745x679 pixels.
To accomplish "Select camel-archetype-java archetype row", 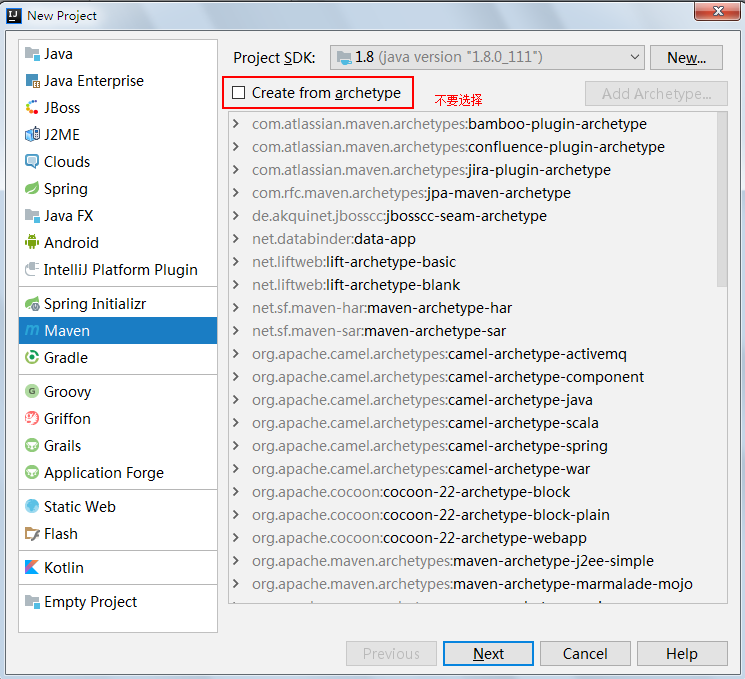I will (x=478, y=400).
